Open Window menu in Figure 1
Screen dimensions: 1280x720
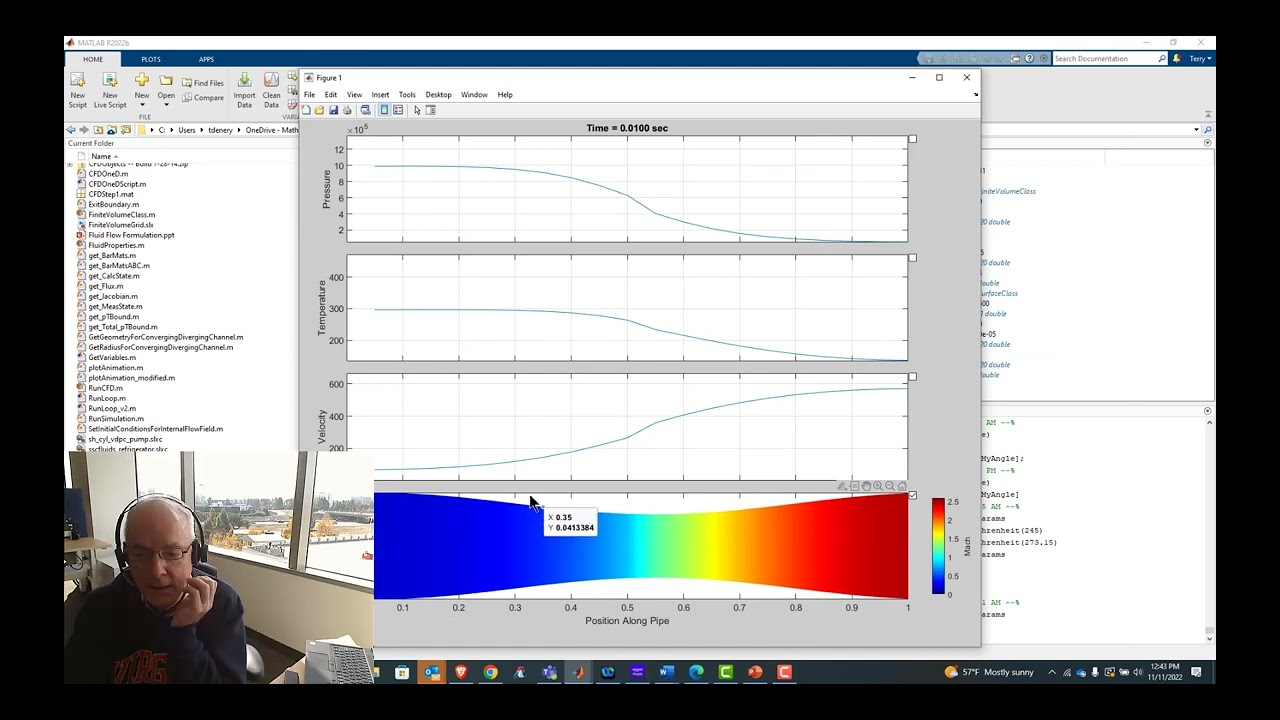(474, 95)
